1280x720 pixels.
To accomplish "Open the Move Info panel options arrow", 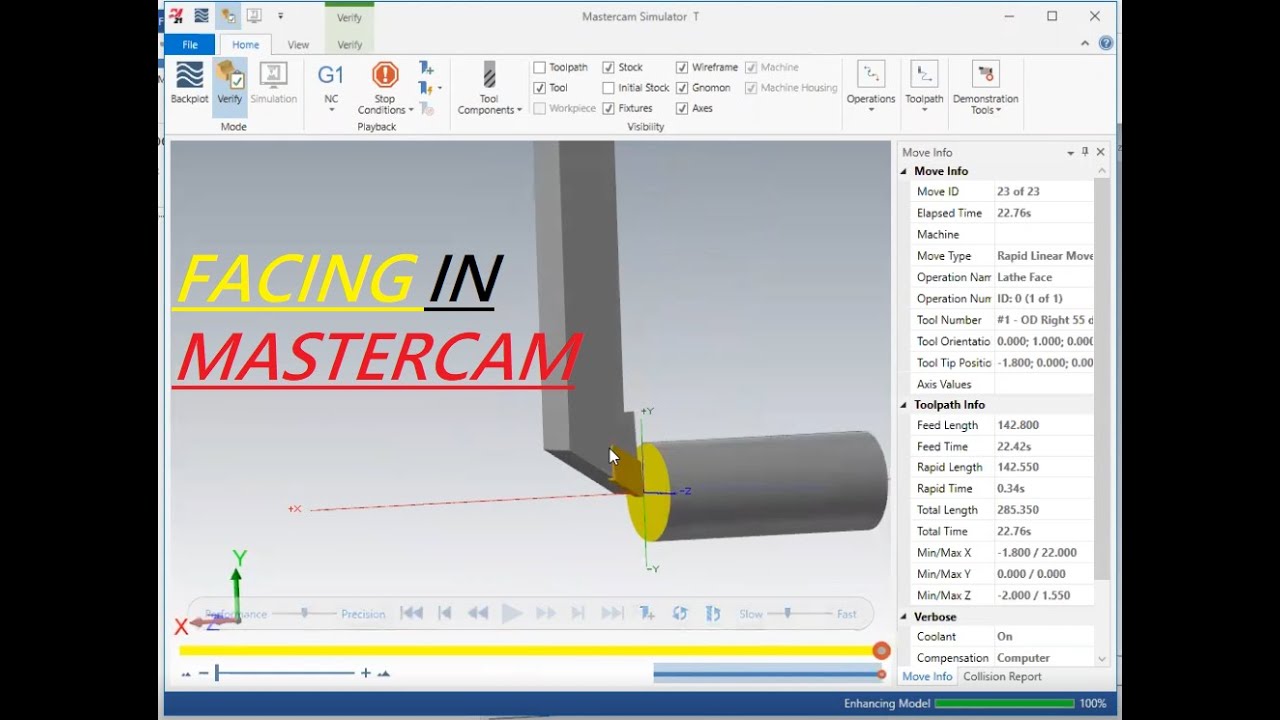I will coord(1070,153).
